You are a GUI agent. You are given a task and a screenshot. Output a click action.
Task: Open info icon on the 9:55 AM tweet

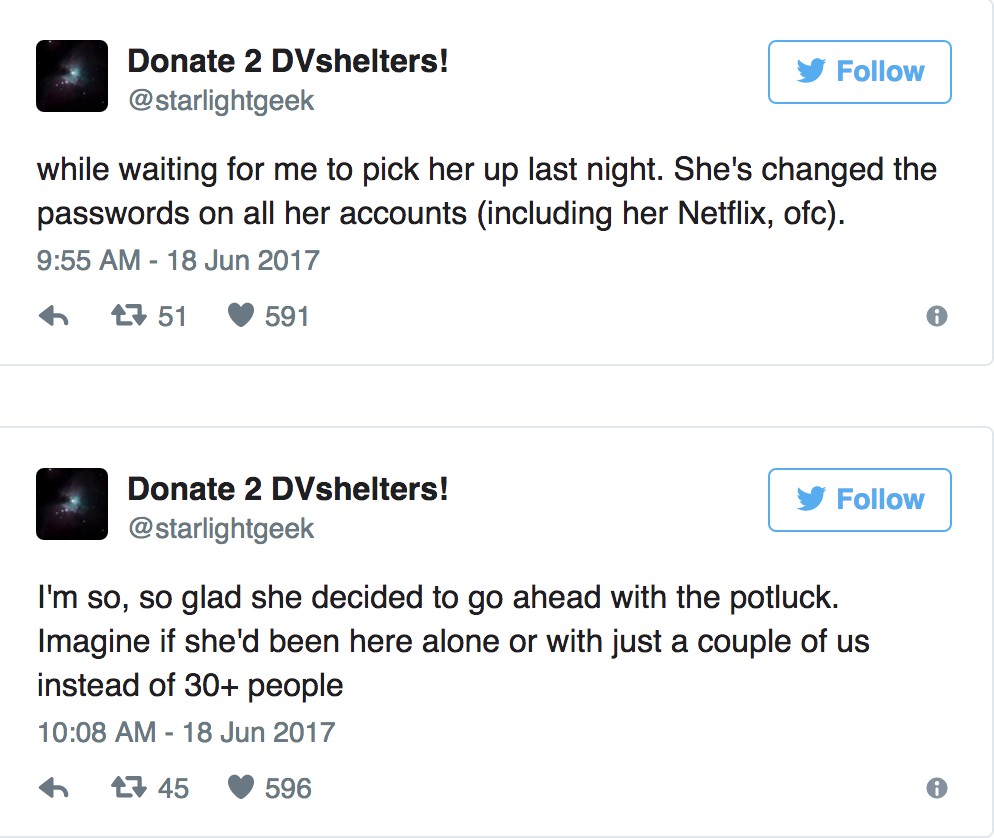tap(936, 317)
